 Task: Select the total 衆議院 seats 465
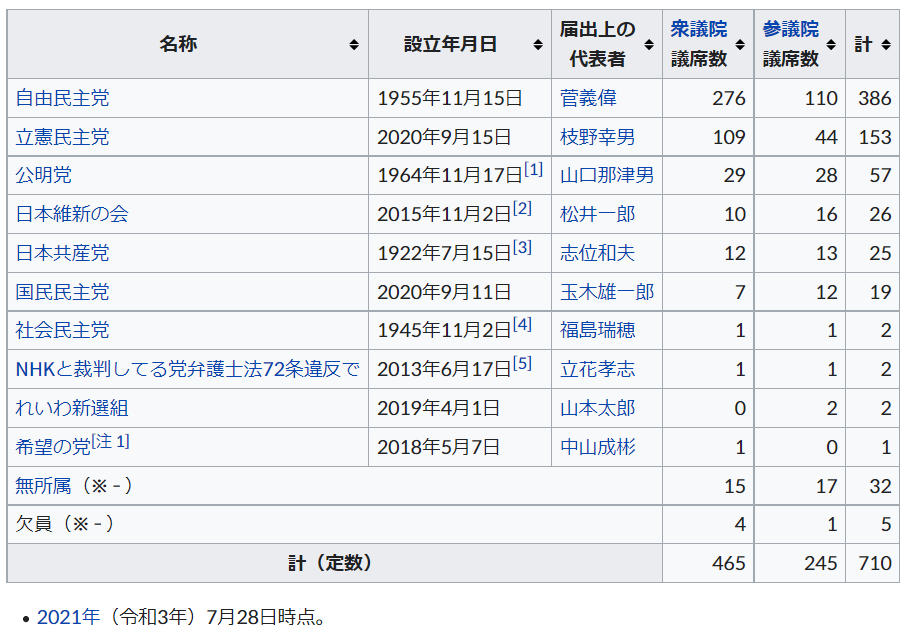click(729, 563)
